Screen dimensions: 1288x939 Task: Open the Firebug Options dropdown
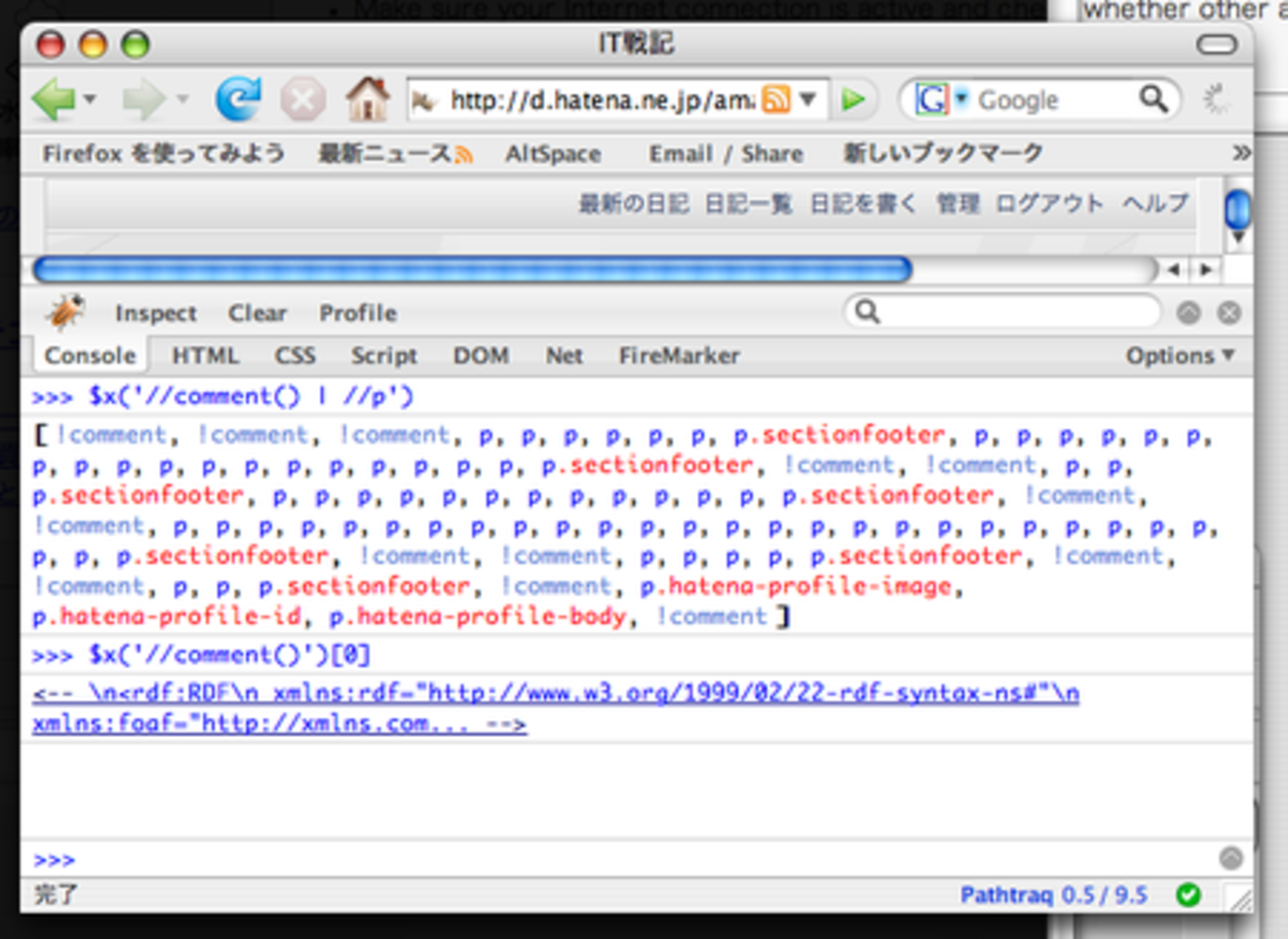1179,356
